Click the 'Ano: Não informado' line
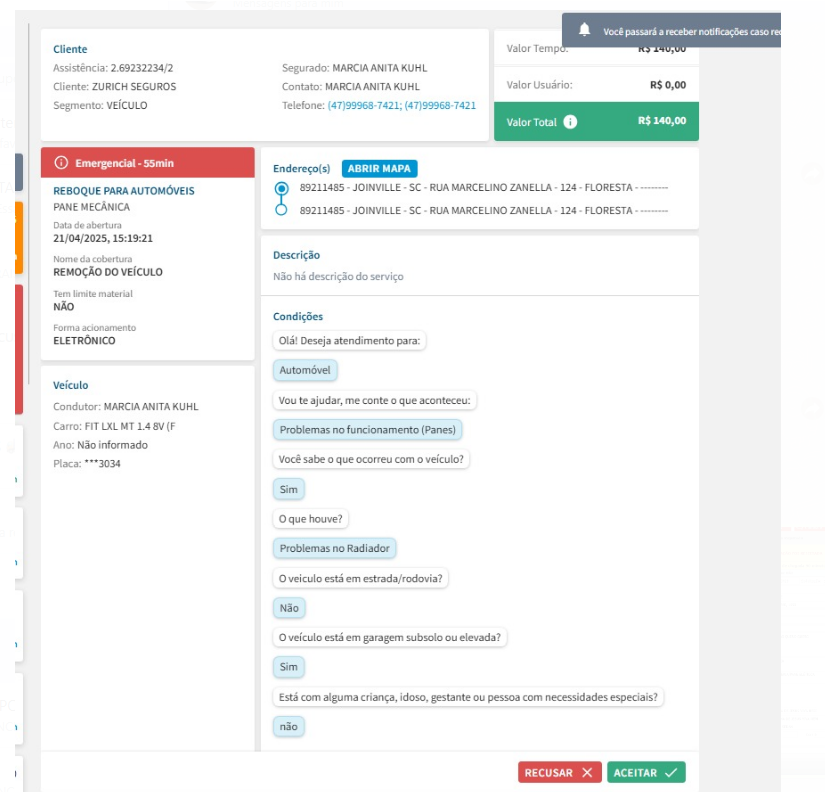The height and width of the screenshot is (792, 825). pos(100,445)
